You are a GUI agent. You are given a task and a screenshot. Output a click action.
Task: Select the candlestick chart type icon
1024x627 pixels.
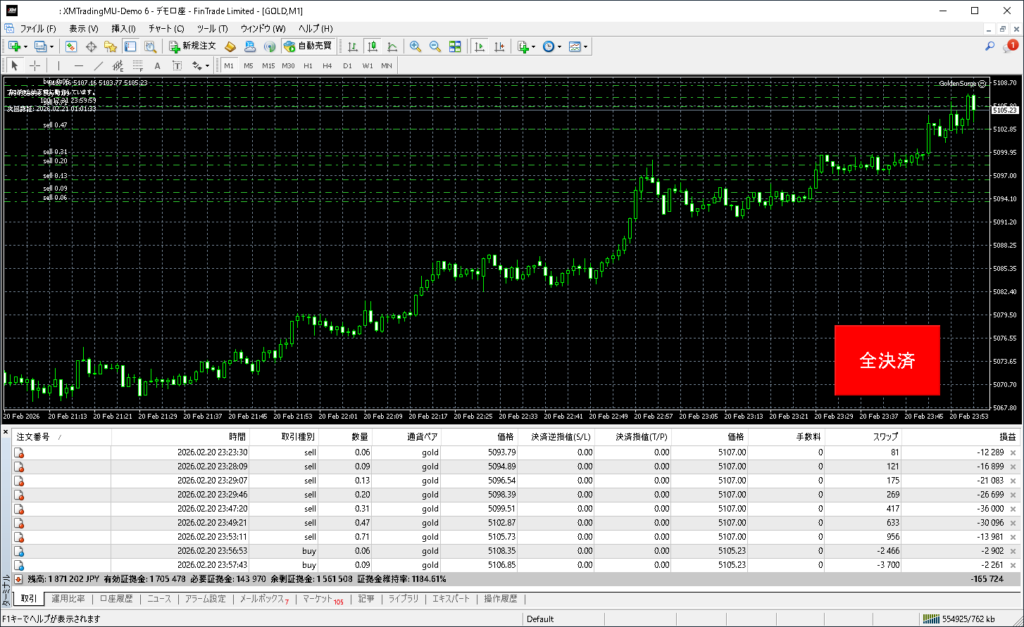tap(372, 46)
